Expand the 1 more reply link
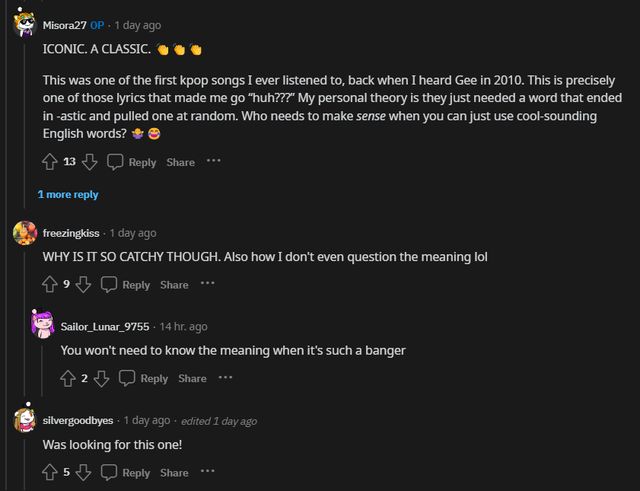This screenshot has height=491, width=640. [68, 194]
